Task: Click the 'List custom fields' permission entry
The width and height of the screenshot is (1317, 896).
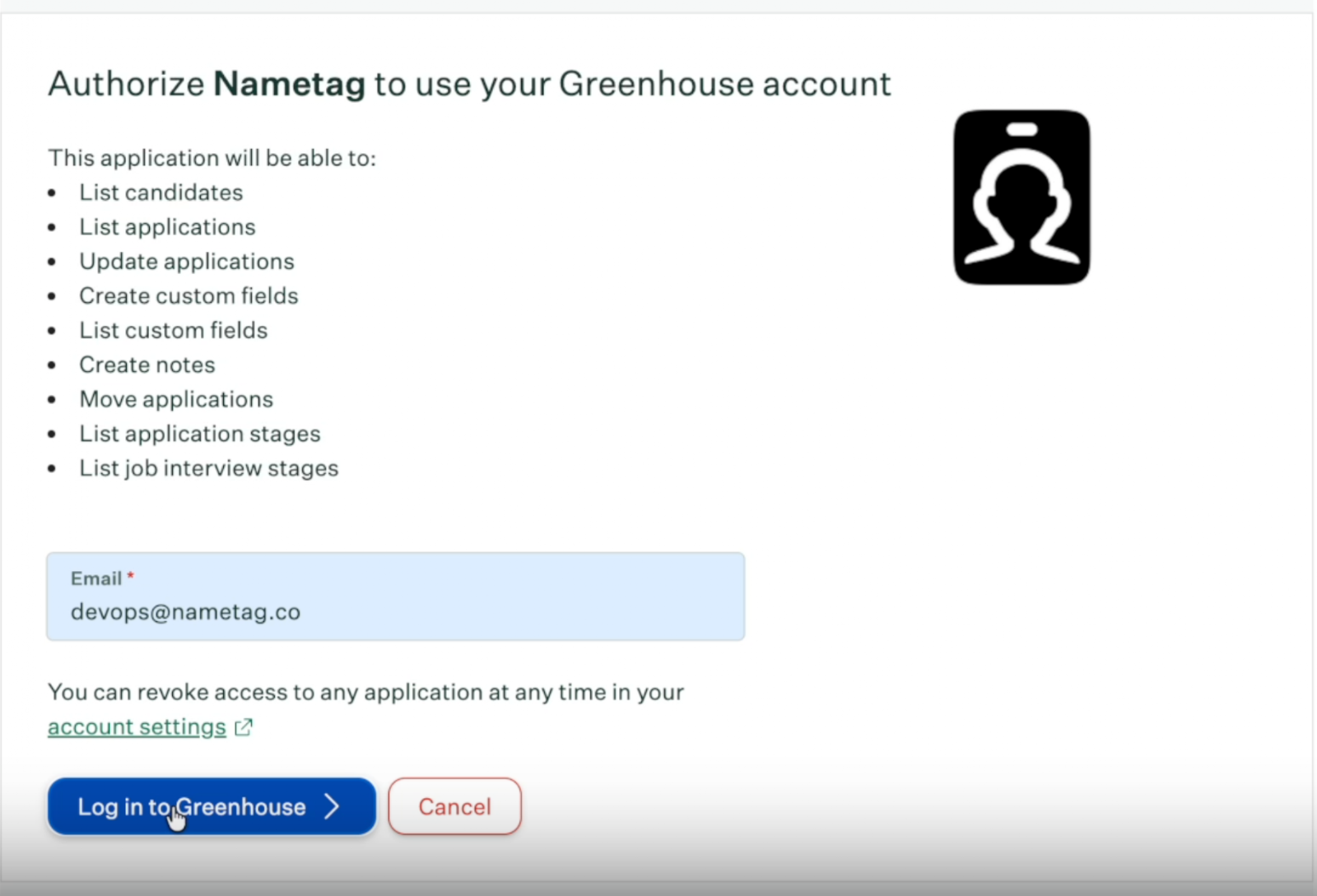Action: pos(174,331)
